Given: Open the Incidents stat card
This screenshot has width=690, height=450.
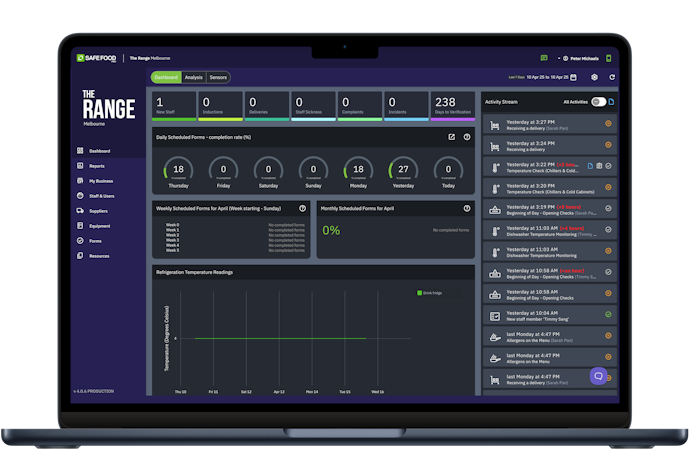Looking at the screenshot, I should click(x=406, y=106).
